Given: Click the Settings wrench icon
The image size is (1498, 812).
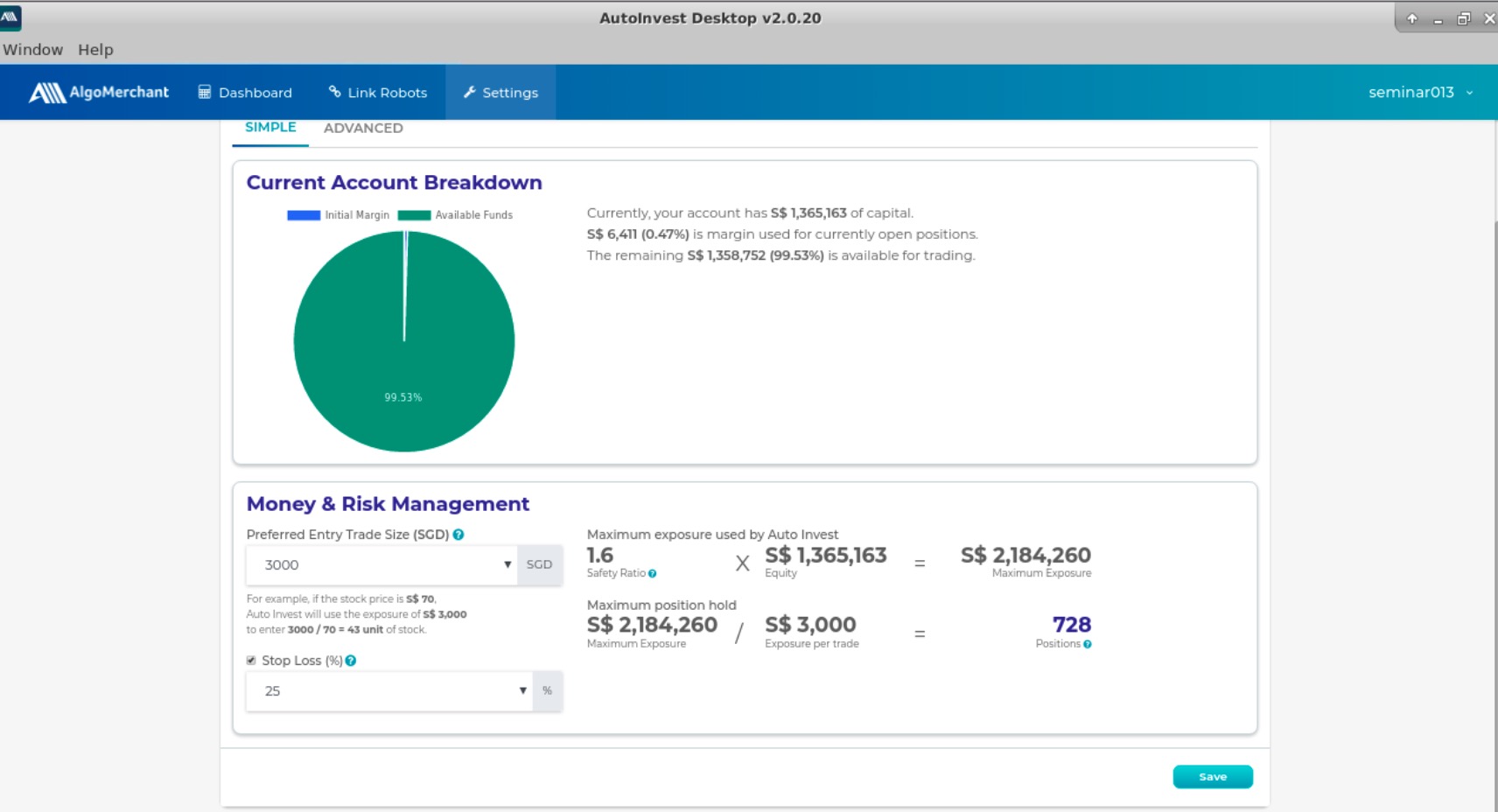Looking at the screenshot, I should click(x=470, y=92).
